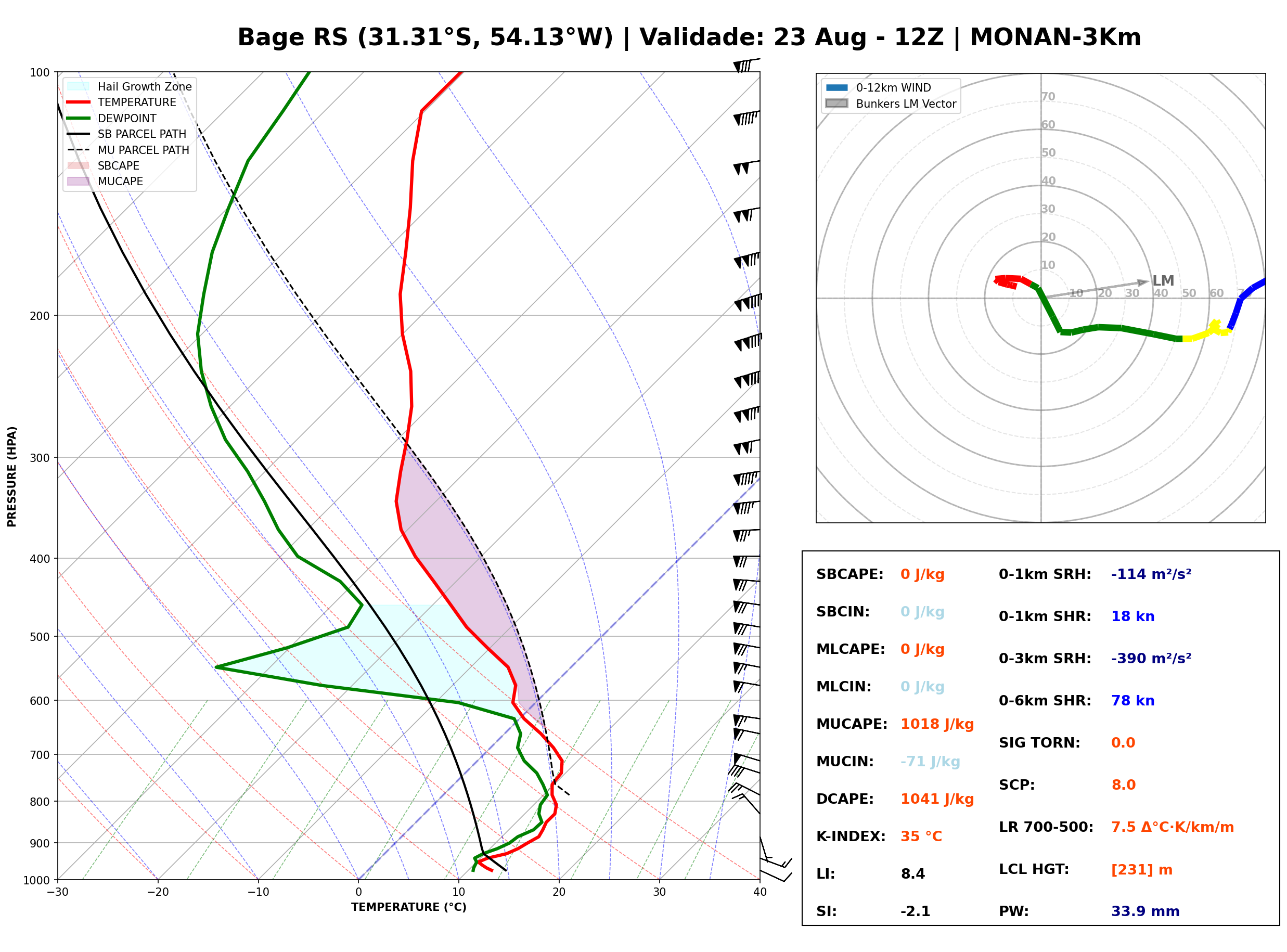
Task: Click the PRESSURE (HPA) axis label
Action: click(12, 477)
